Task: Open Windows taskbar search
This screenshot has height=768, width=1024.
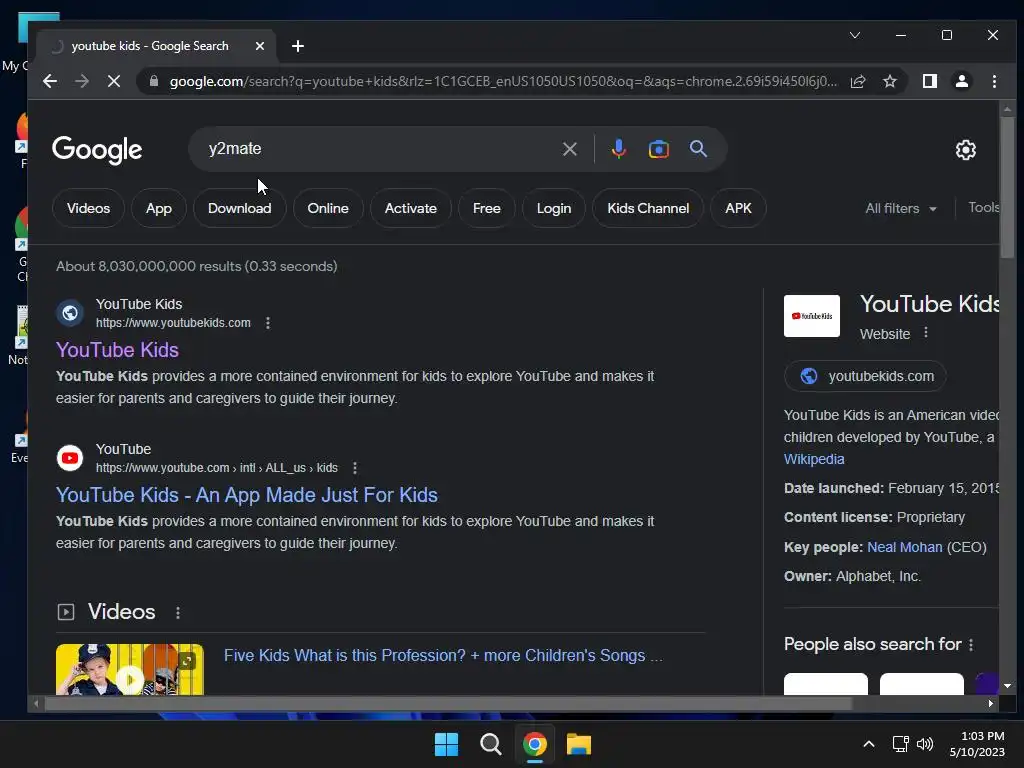Action: (490, 744)
